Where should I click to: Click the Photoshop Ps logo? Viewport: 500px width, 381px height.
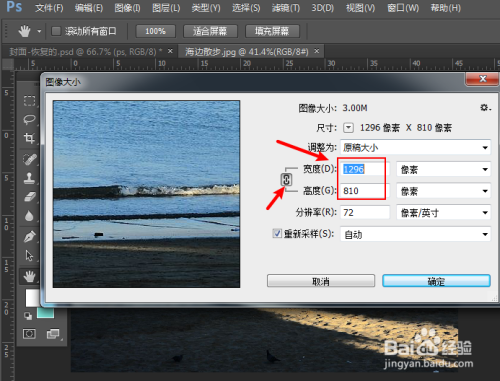point(14,7)
